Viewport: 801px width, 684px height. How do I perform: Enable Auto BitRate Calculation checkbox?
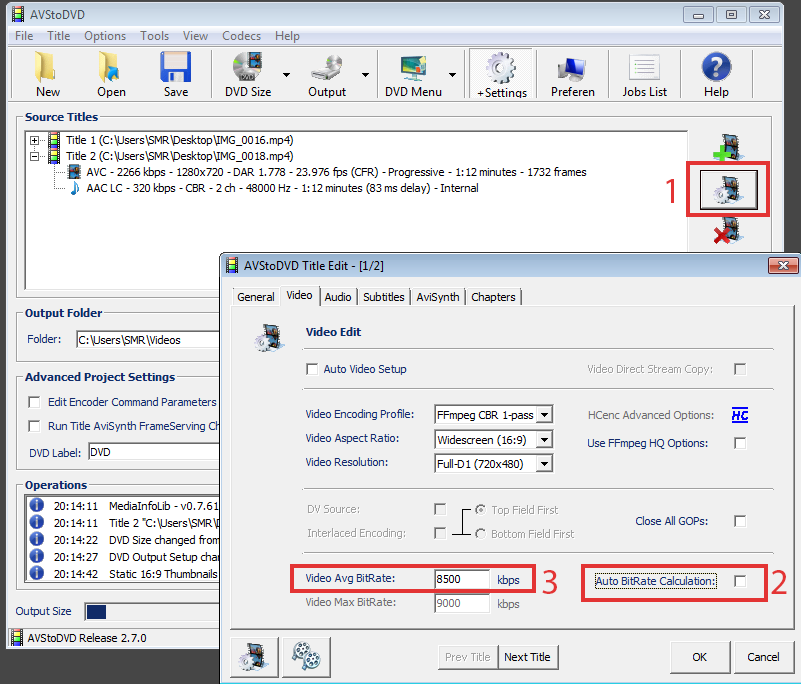[x=740, y=581]
